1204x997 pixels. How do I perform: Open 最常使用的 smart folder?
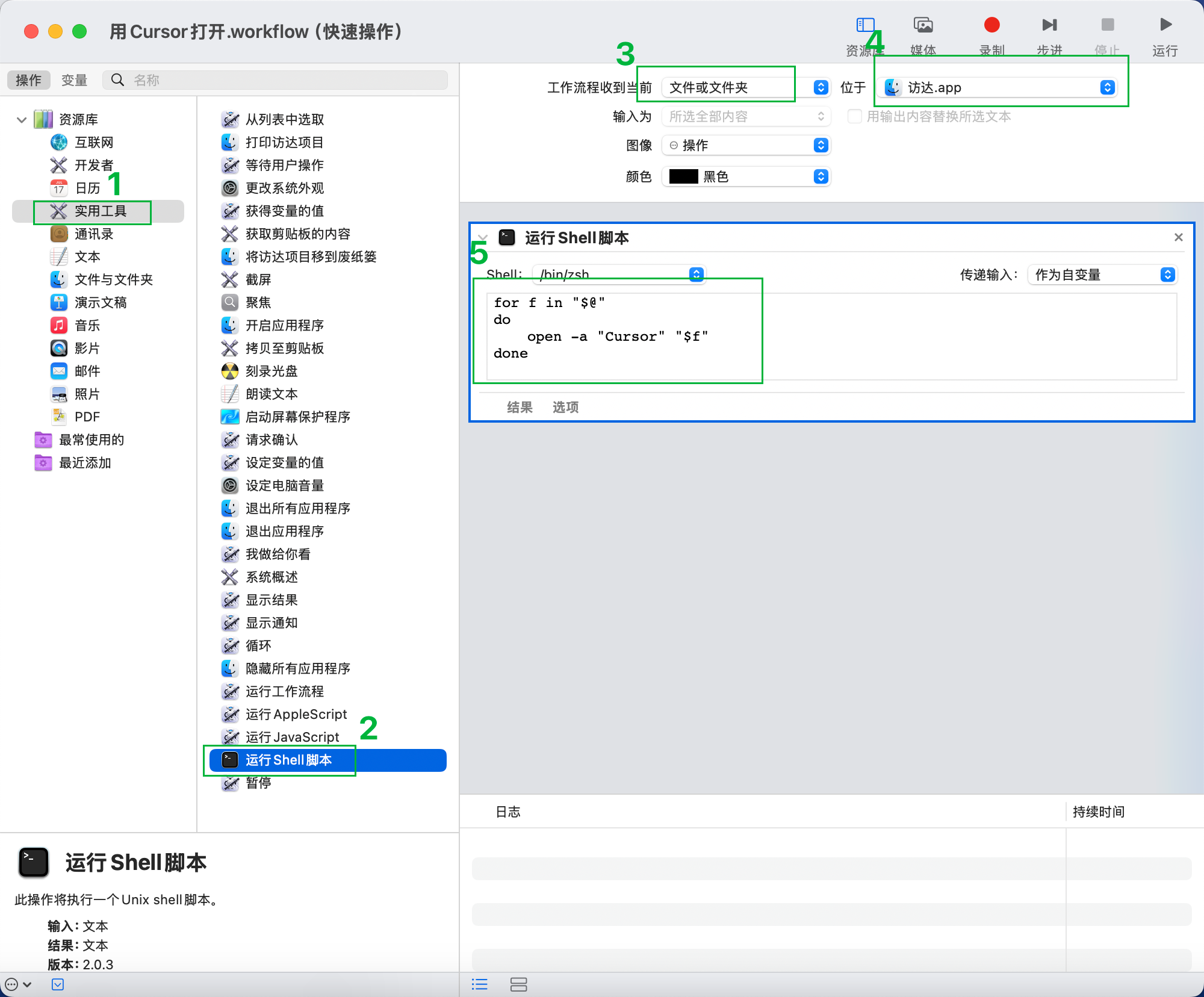91,440
